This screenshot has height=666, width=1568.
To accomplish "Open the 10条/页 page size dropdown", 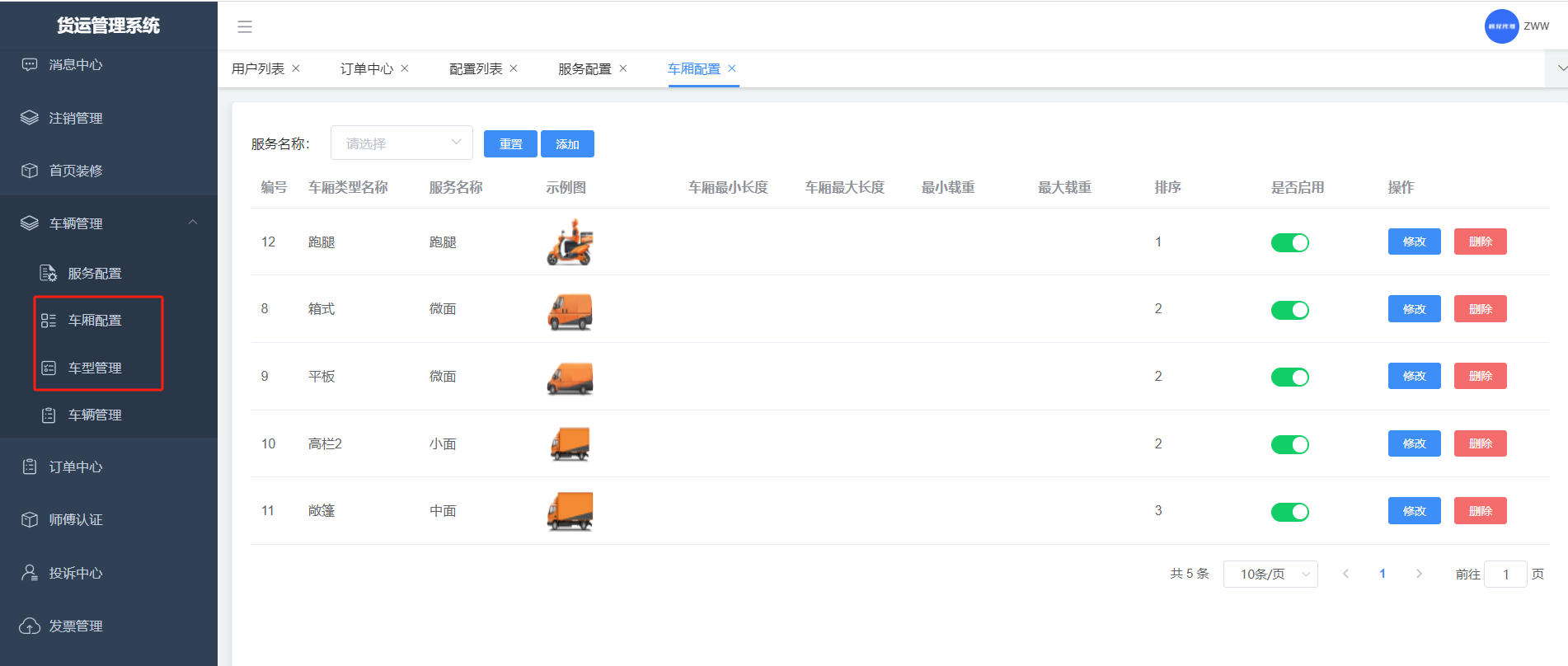I will coord(1270,574).
